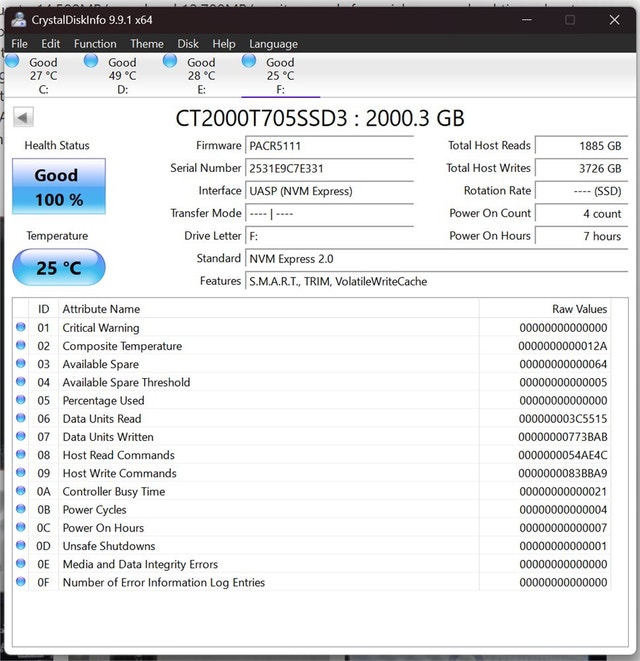Select the Critical Warning attribute name
The height and width of the screenshot is (661, 640).
click(101, 328)
